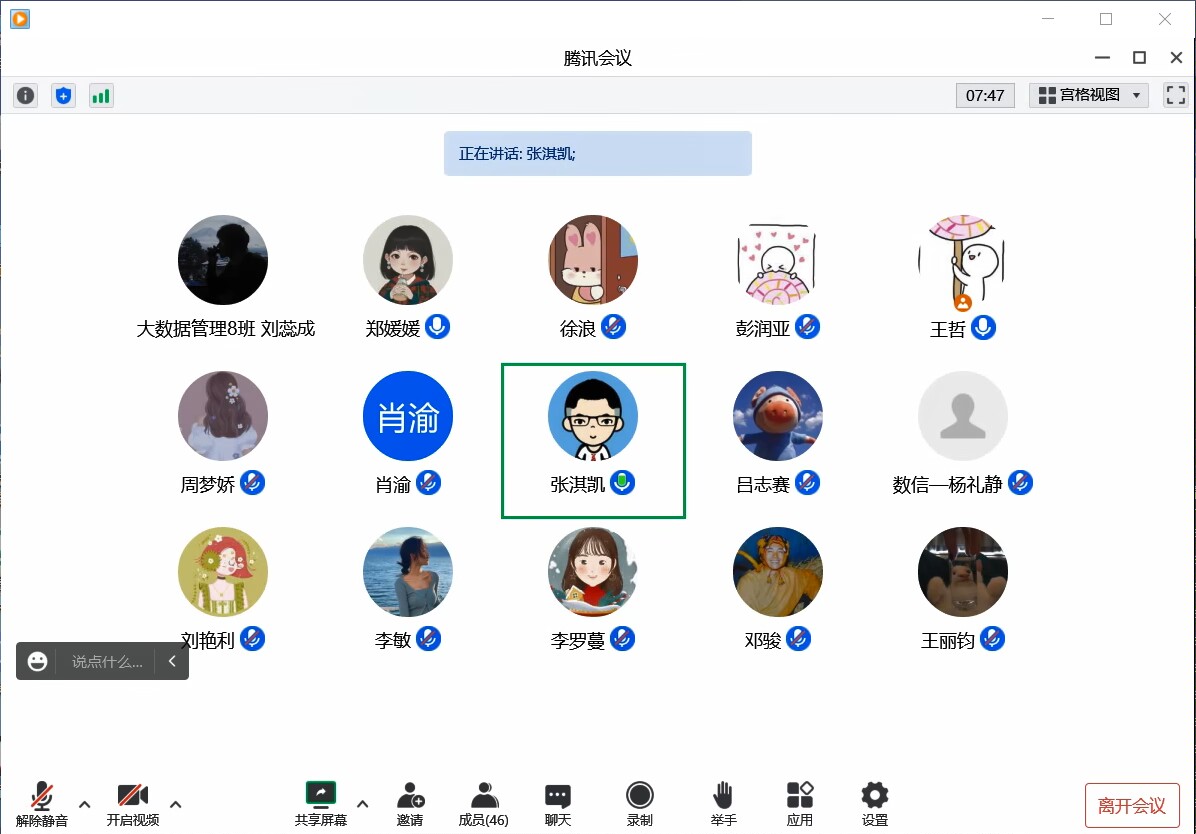Click 彭润亚 muted microphone icon
The height and width of the screenshot is (834, 1196).
pos(807,327)
